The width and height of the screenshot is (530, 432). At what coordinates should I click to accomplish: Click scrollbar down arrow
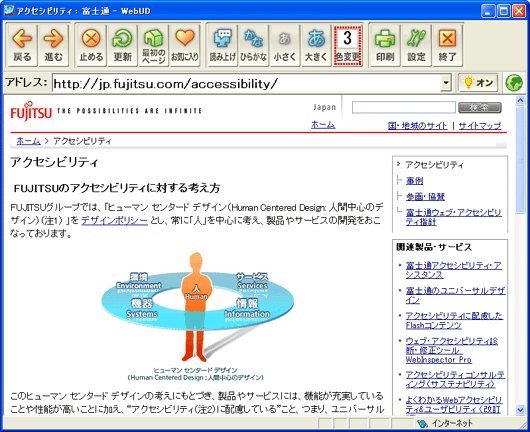coord(520,410)
